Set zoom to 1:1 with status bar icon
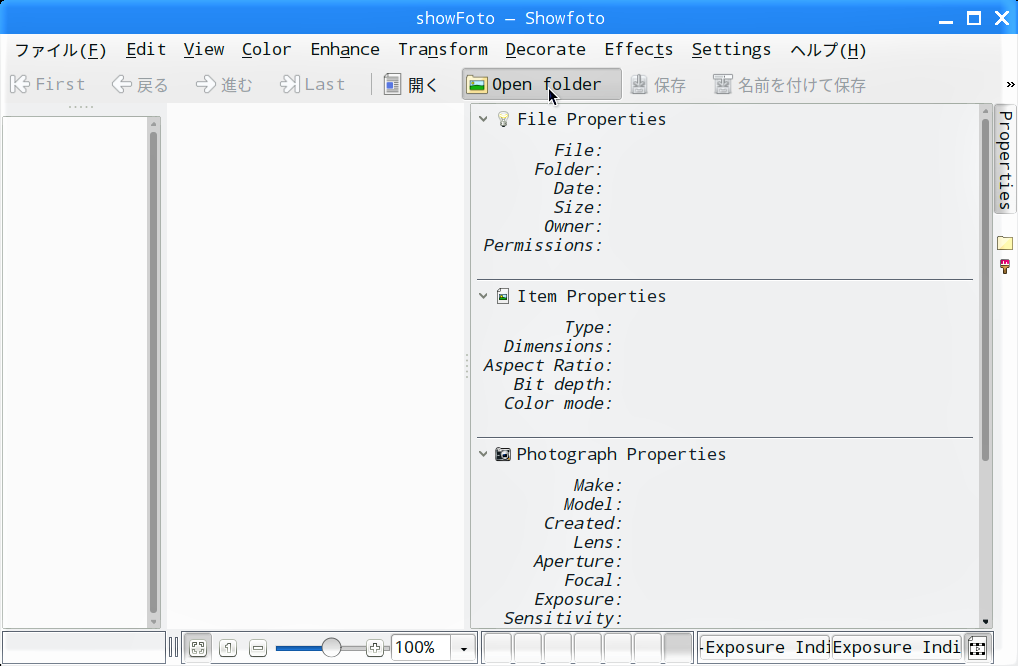1018x666 pixels. pos(228,648)
